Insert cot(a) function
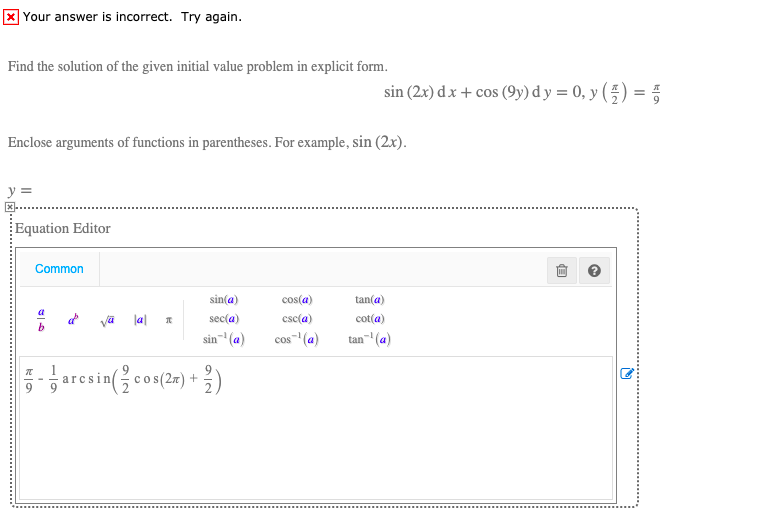This screenshot has height=520, width=783. point(370,318)
